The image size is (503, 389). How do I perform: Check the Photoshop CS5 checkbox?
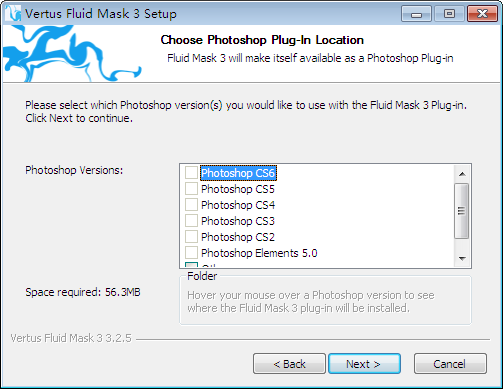[191, 189]
